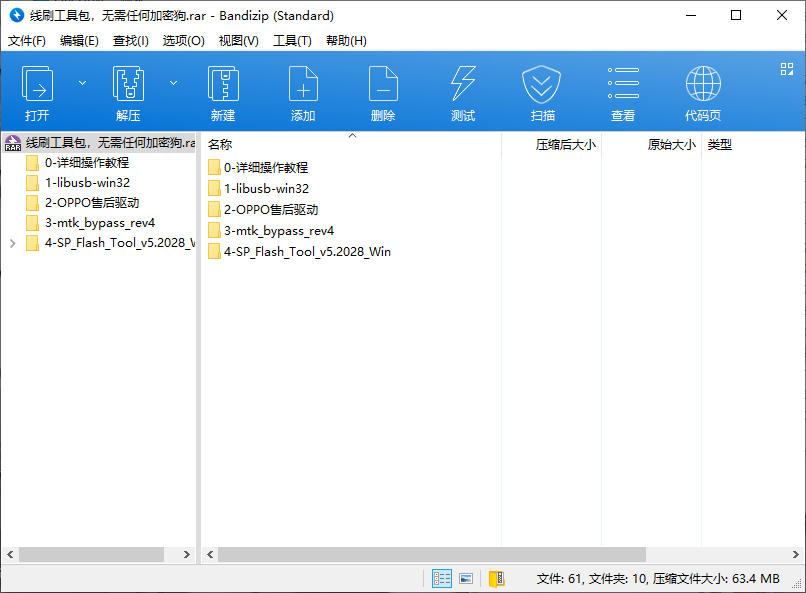Open the dropdown arrow next to 打开
The width and height of the screenshot is (806, 593).
82,83
